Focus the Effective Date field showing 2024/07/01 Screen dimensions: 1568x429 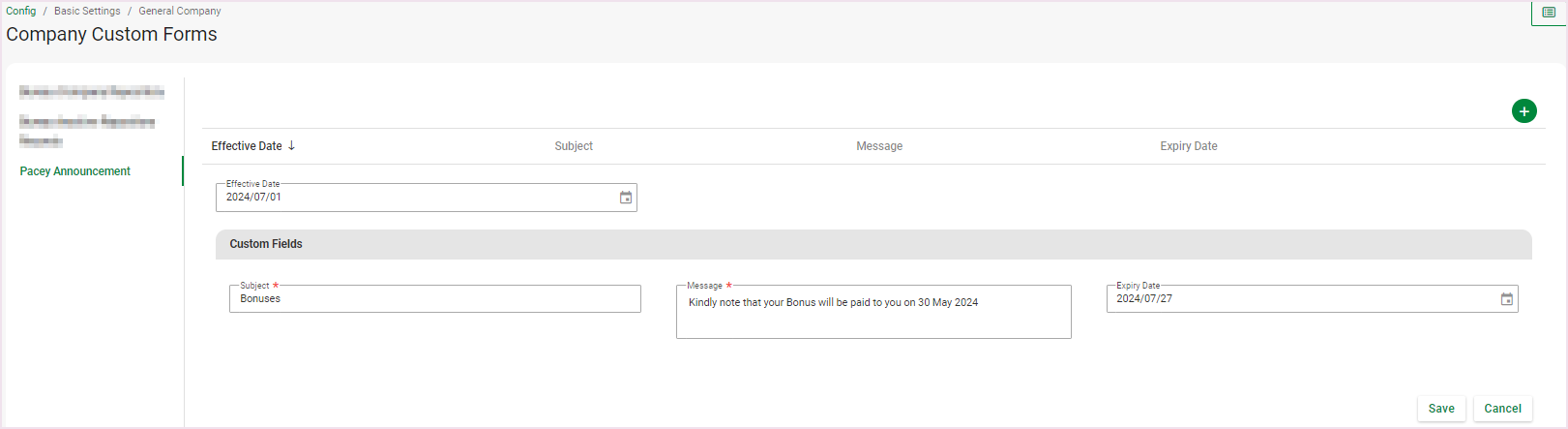(x=416, y=198)
